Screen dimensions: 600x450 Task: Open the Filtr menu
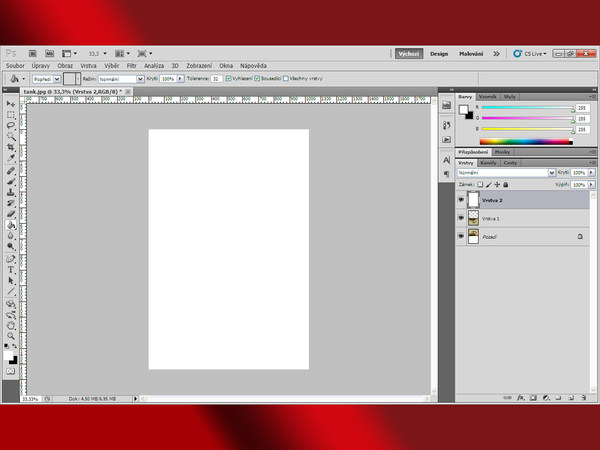[x=131, y=65]
